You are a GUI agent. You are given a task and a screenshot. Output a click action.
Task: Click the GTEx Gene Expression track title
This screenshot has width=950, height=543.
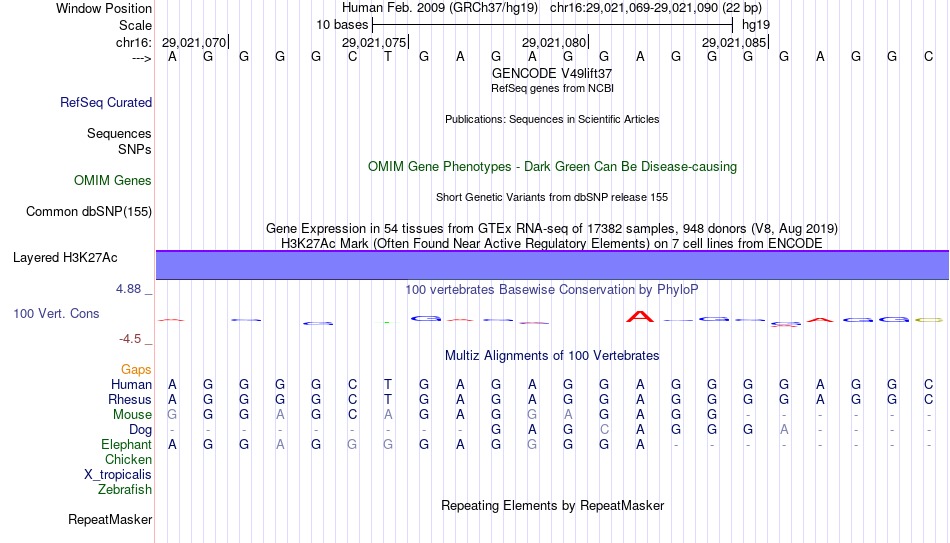552,228
